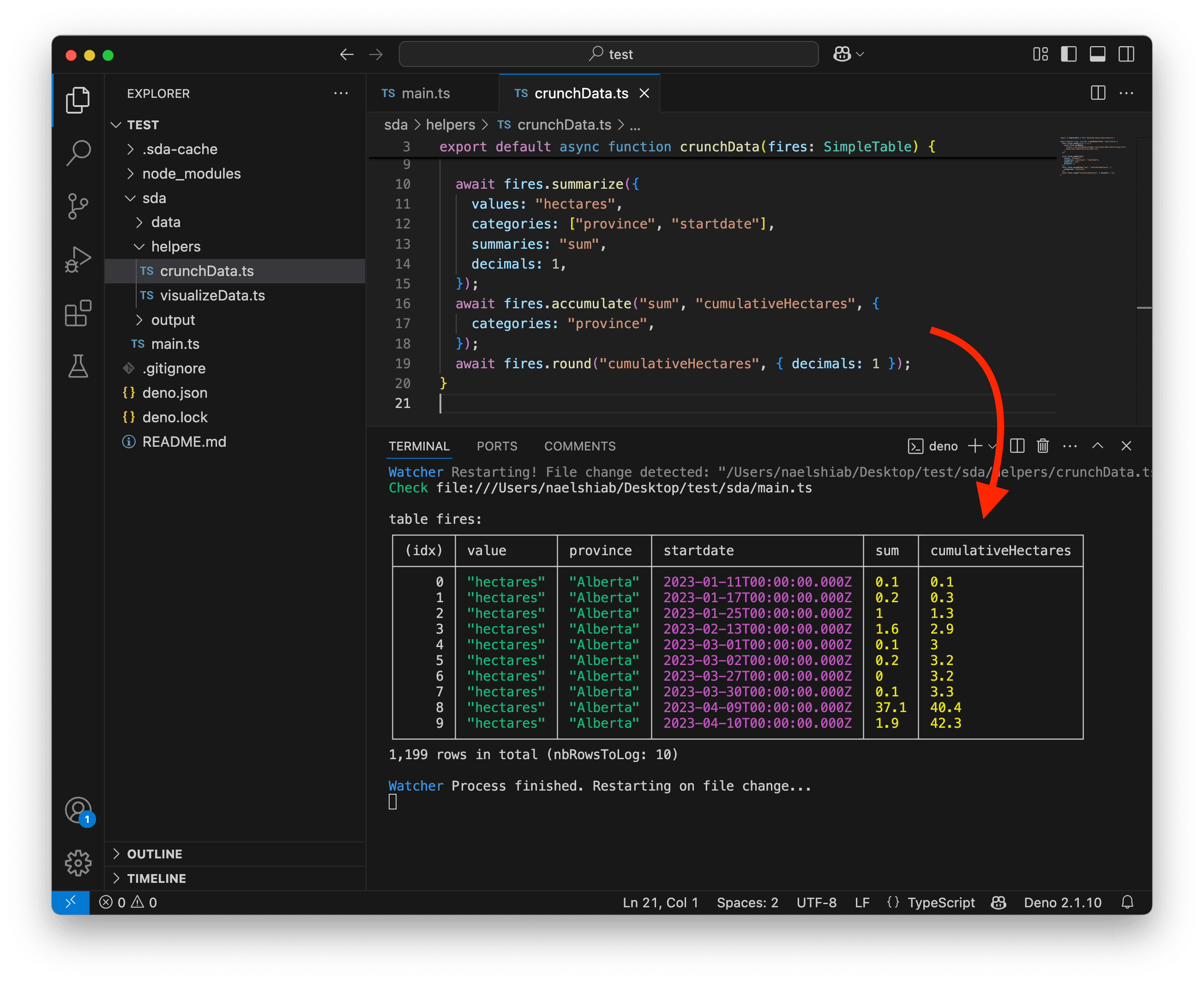Open the Extensions view
Viewport: 1204px width, 983px height.
[78, 313]
